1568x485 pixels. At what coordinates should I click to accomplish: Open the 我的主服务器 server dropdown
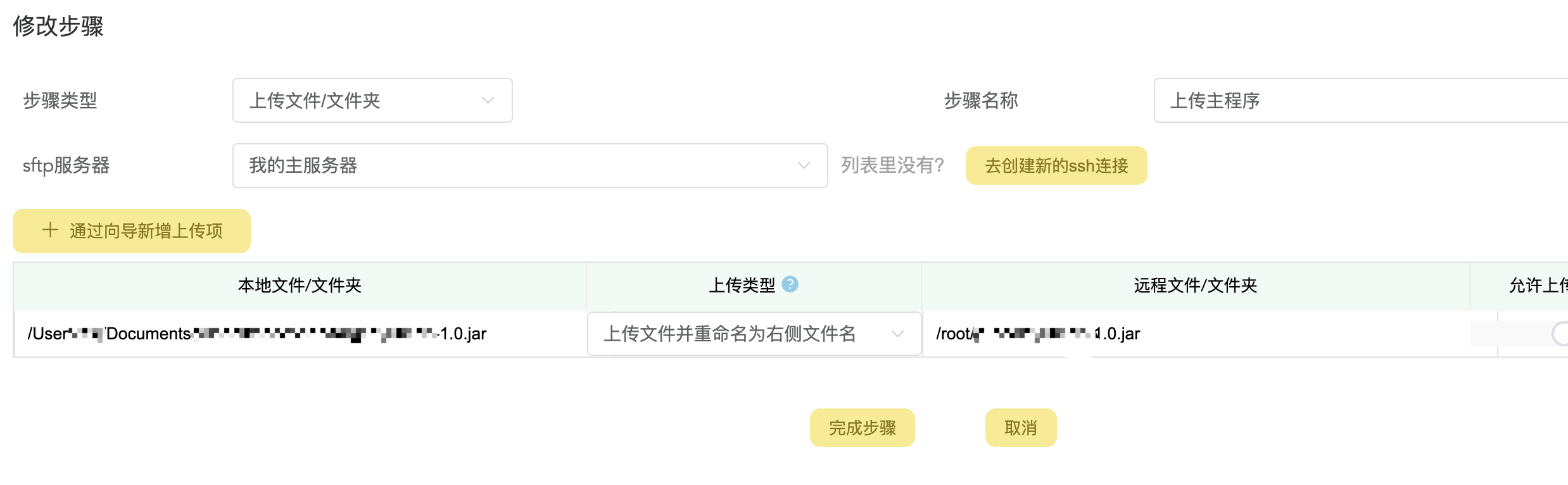529,166
